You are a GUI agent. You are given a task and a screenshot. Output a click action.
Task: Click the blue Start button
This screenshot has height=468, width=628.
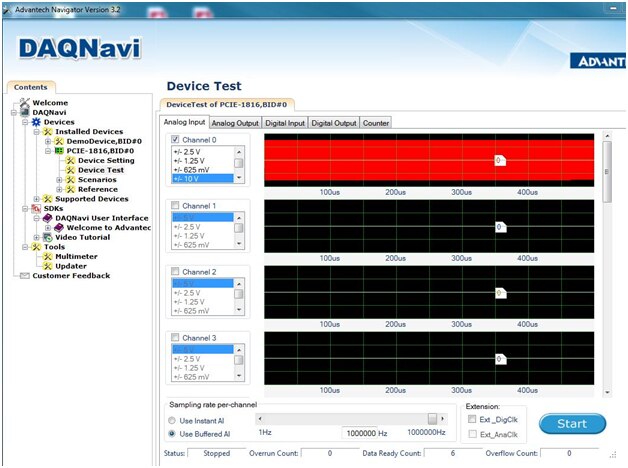pyautogui.click(x=572, y=424)
